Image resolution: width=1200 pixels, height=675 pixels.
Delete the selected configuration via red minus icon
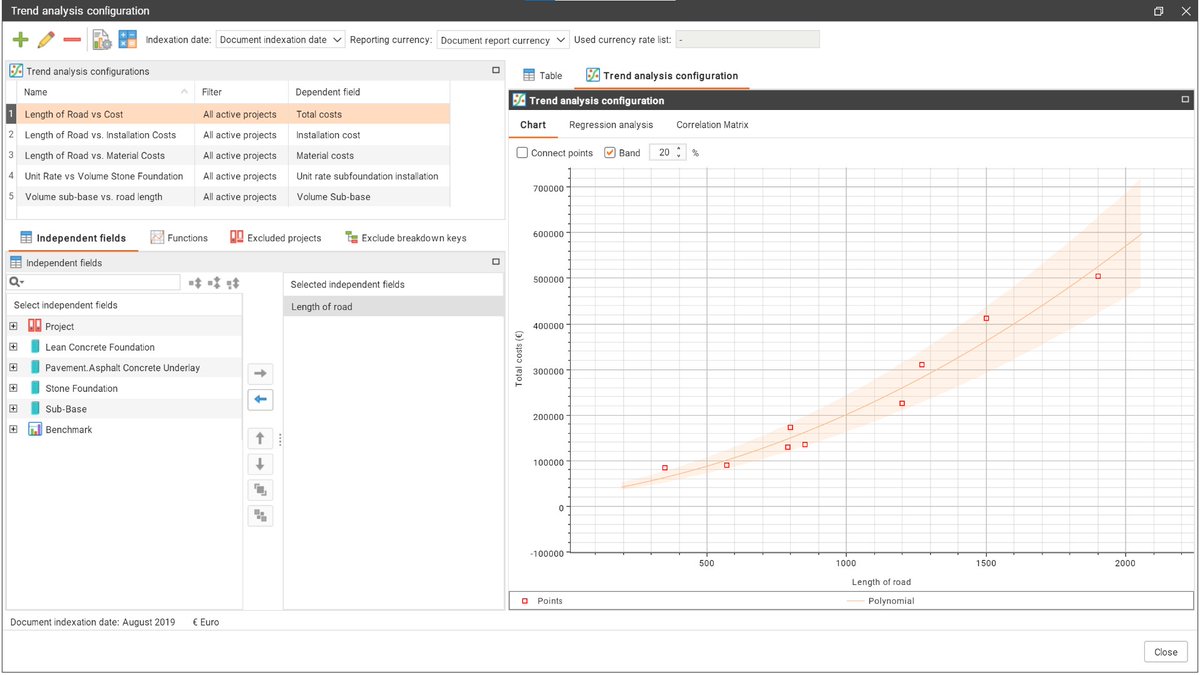[70, 38]
